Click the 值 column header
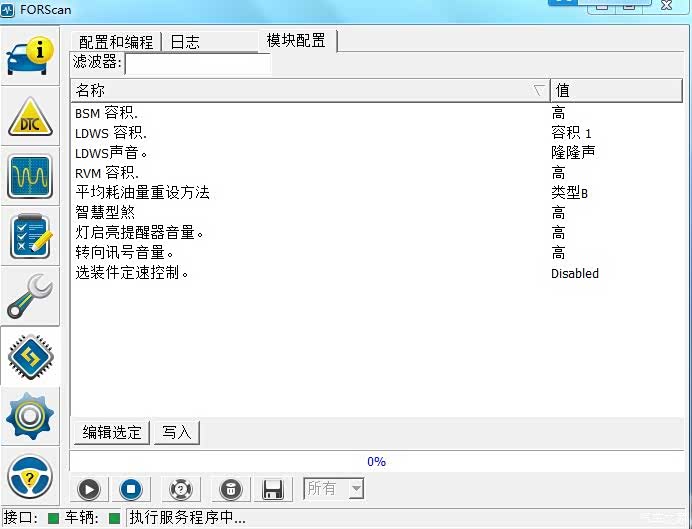 tap(617, 90)
